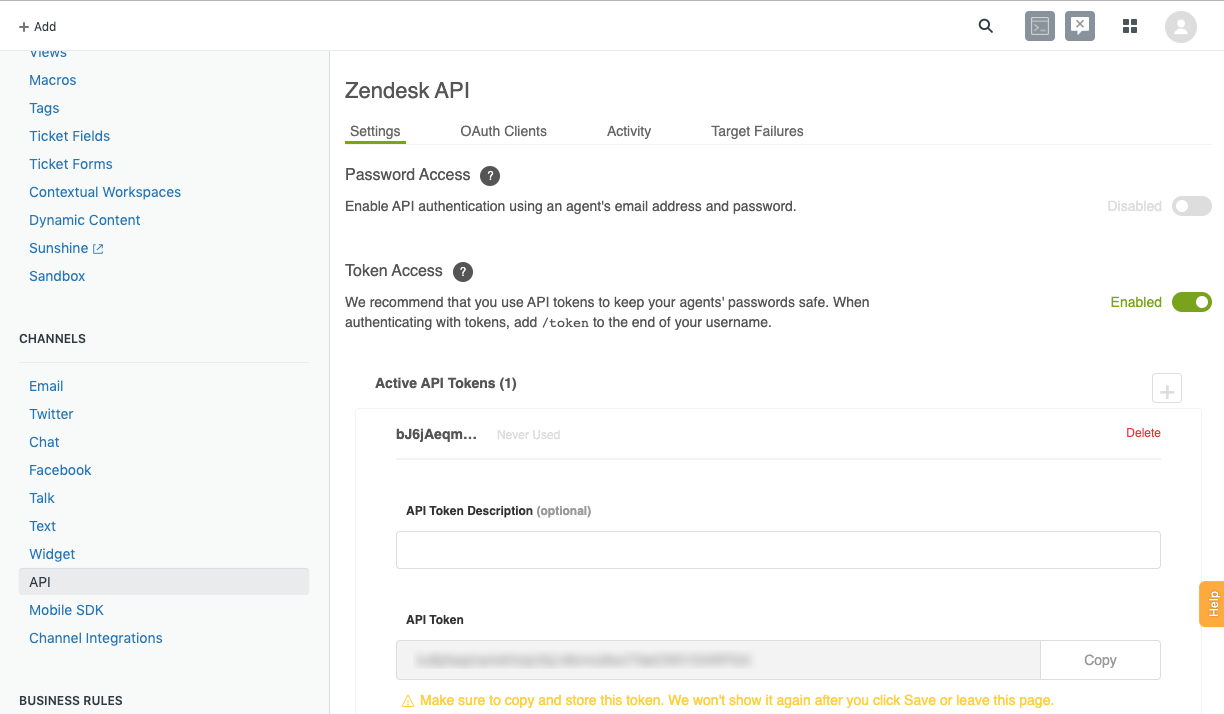Viewport: 1224px width, 714px height.
Task: Open Talk channel settings
Action: (42, 498)
